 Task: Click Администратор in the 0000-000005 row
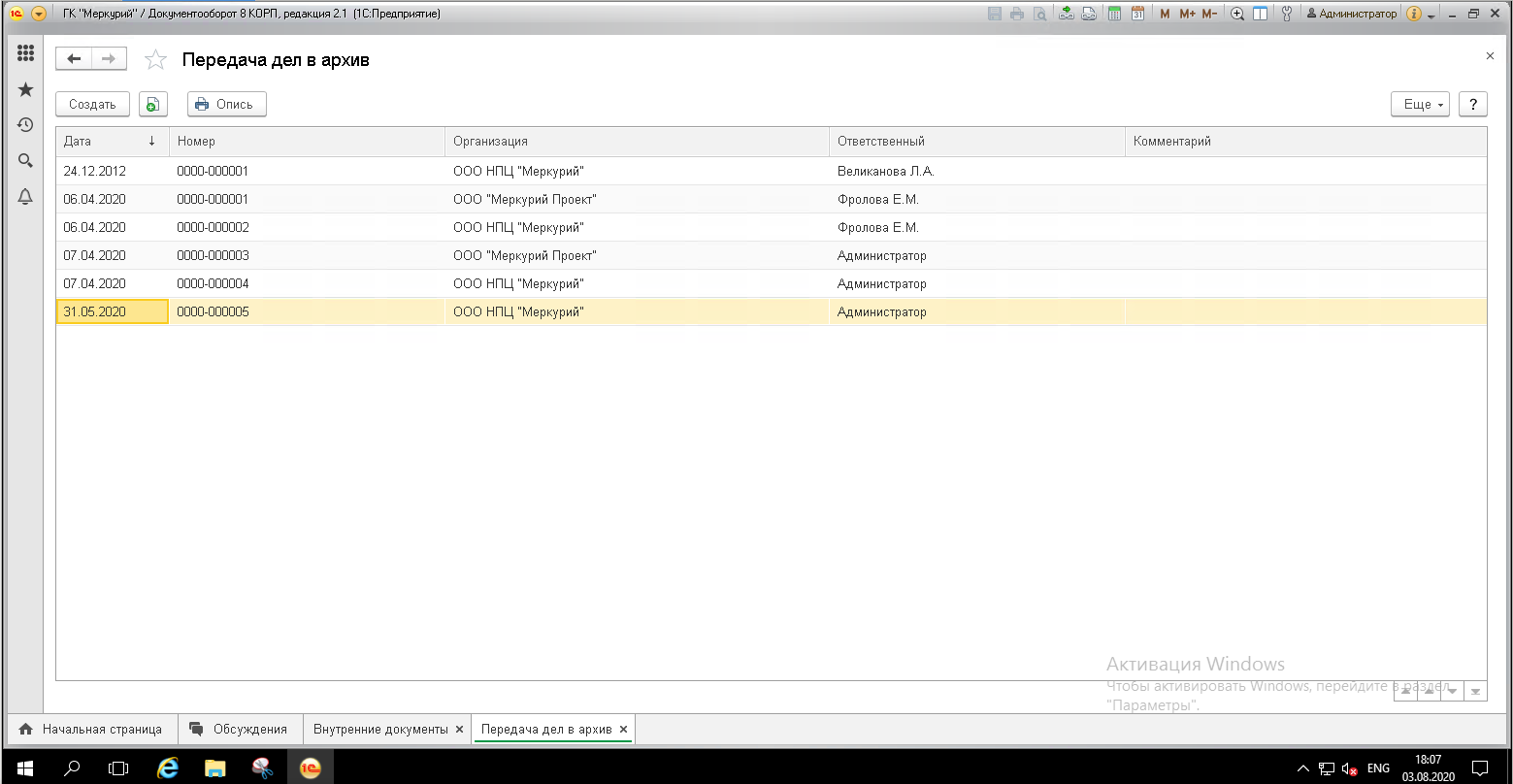[x=977, y=311]
